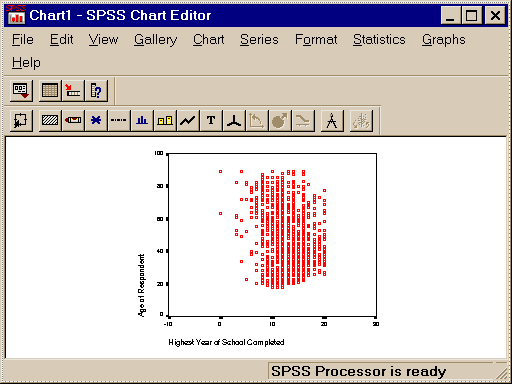Click the blue Marker style icon
512x384 pixels.
[96, 120]
